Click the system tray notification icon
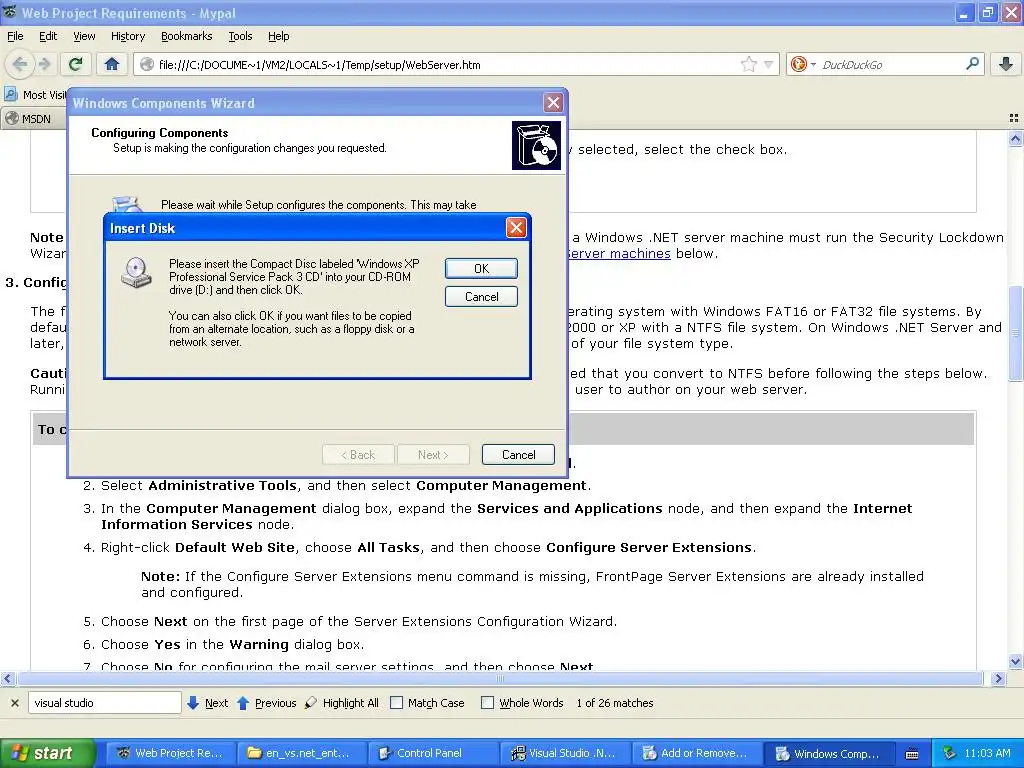 click(949, 753)
